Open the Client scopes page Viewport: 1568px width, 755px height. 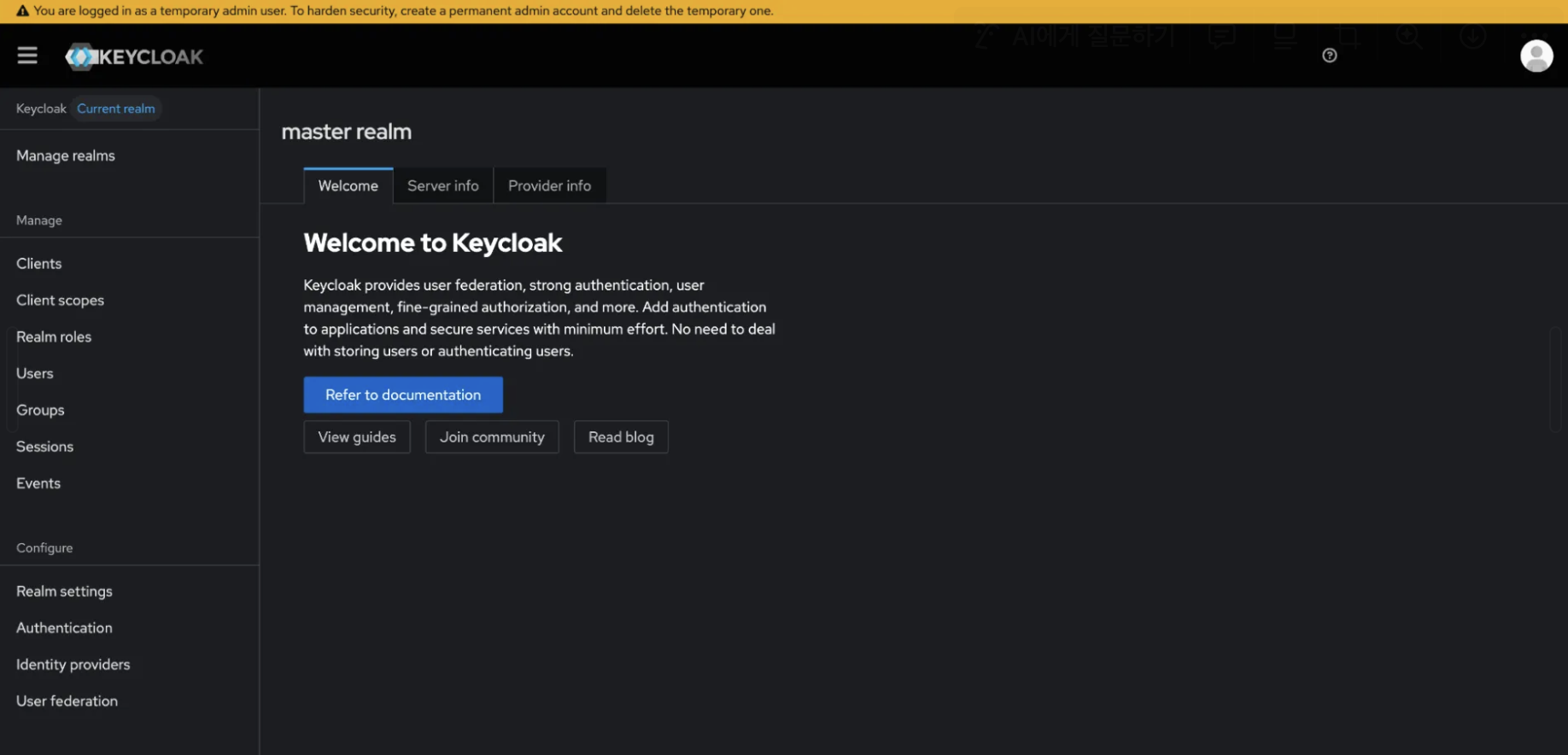(61, 300)
